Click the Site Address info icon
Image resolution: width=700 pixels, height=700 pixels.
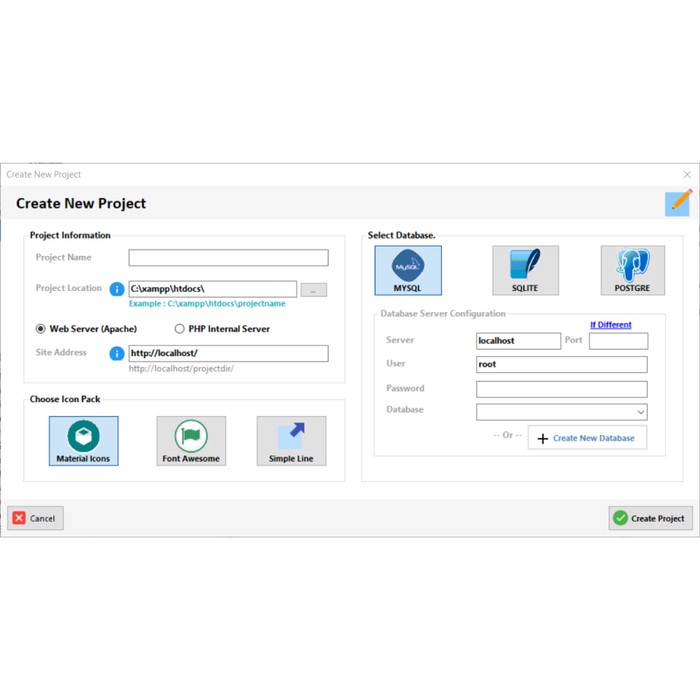(117, 354)
